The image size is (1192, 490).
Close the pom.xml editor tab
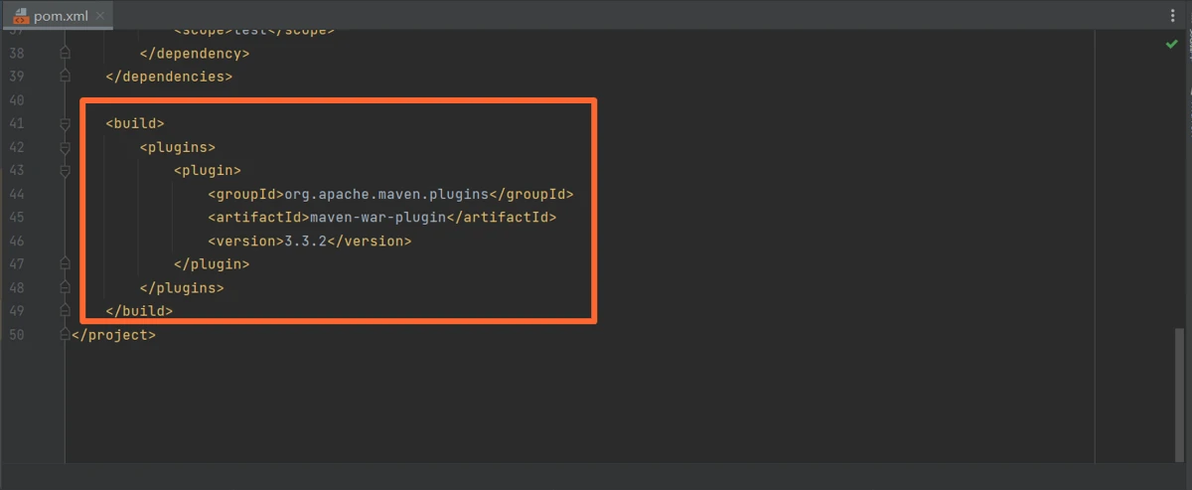tap(101, 16)
